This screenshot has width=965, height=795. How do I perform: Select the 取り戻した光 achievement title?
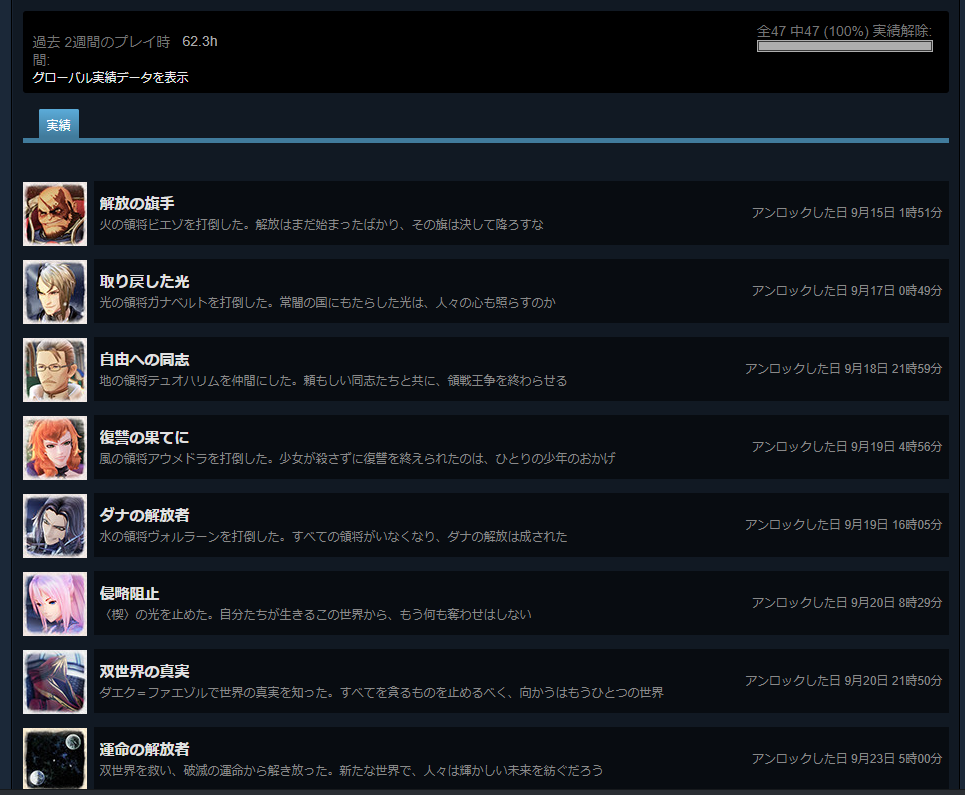144,281
